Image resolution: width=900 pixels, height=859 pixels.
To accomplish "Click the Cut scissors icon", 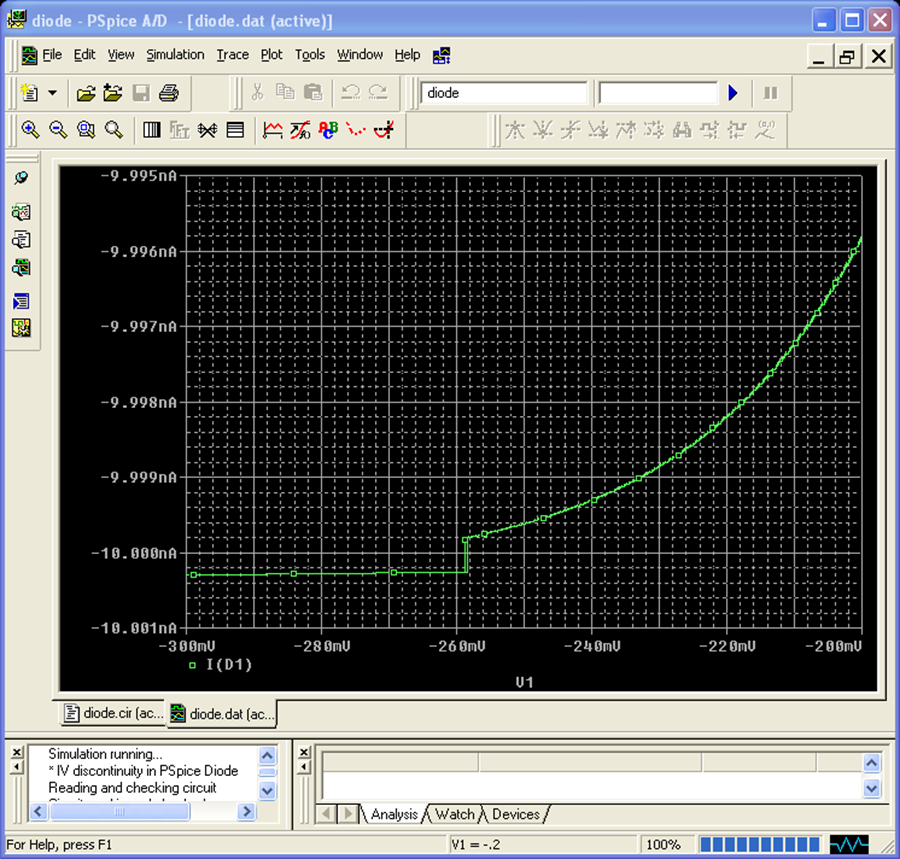I will pos(258,92).
